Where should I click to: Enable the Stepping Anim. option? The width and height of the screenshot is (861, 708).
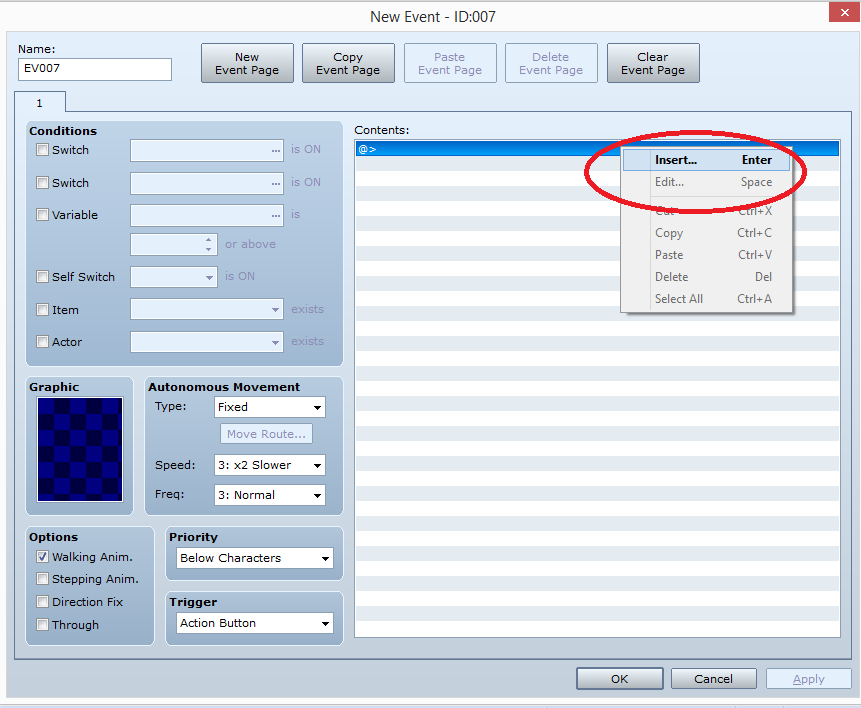click(42, 578)
